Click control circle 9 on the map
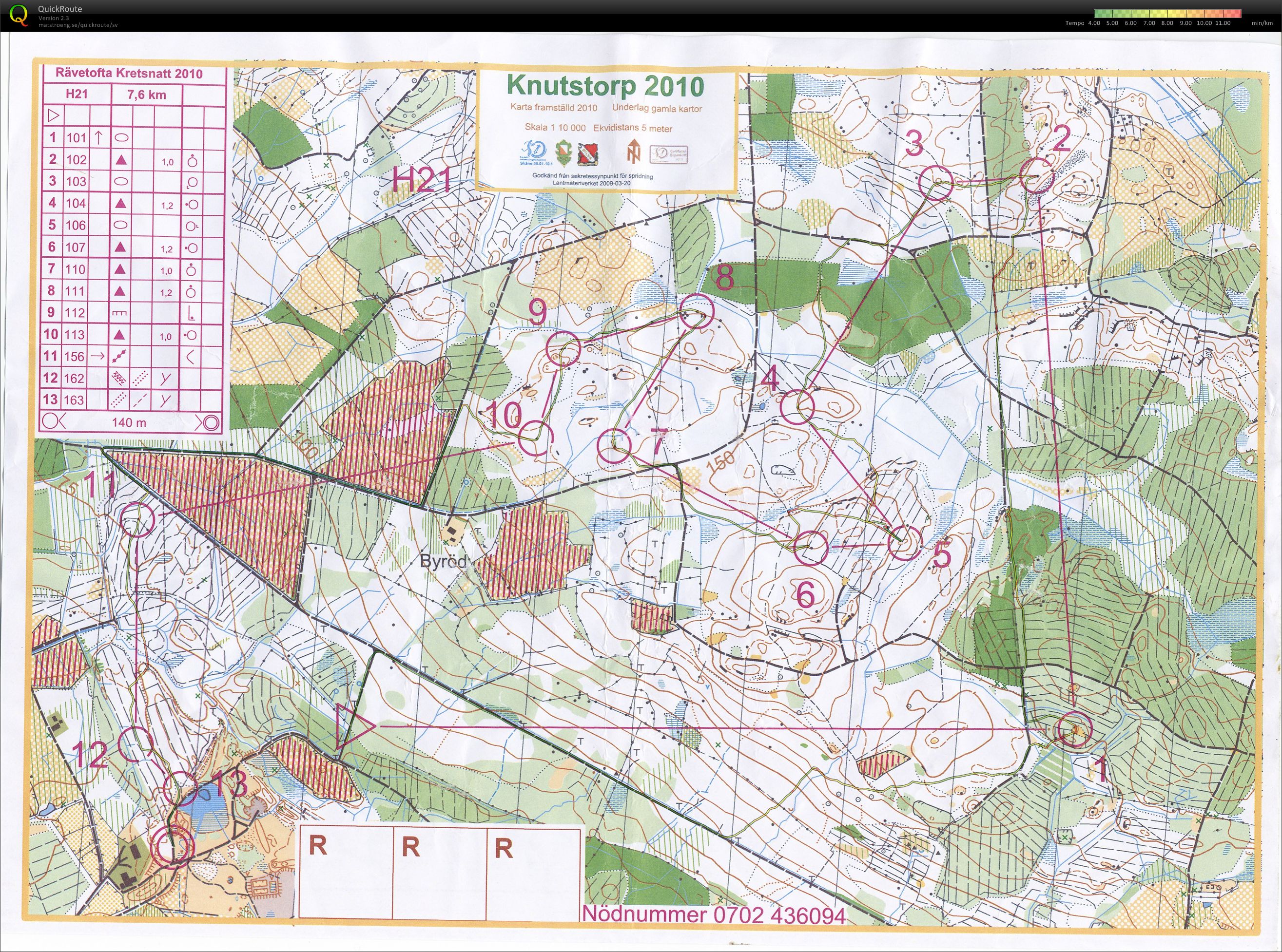This screenshot has height=952, width=1282. tap(563, 350)
